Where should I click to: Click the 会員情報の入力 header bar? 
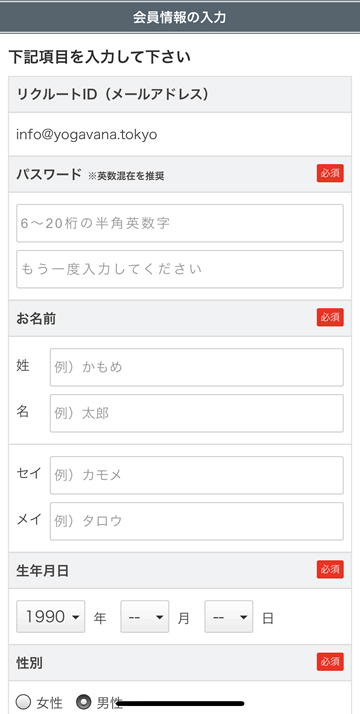[x=180, y=17]
